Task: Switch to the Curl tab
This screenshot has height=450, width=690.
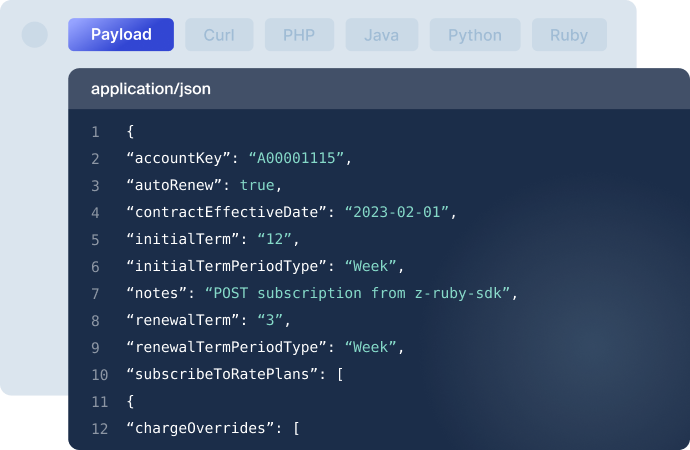Action: pyautogui.click(x=219, y=35)
